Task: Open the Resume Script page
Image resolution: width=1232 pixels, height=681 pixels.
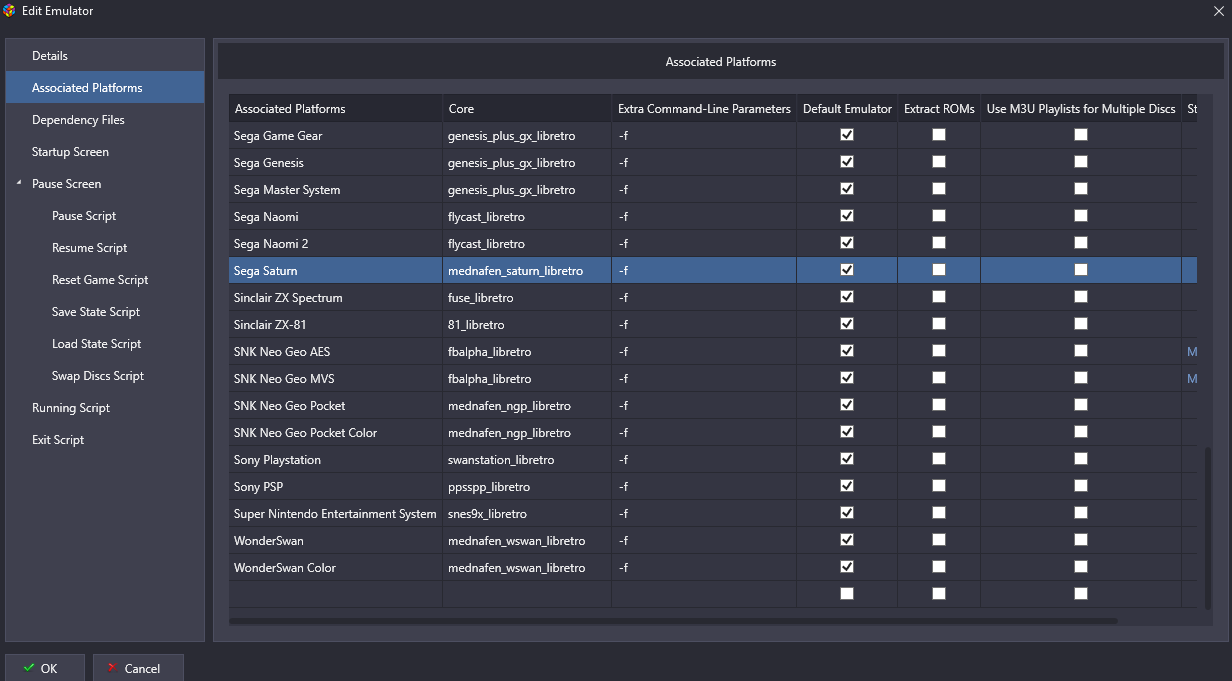Action: point(90,248)
